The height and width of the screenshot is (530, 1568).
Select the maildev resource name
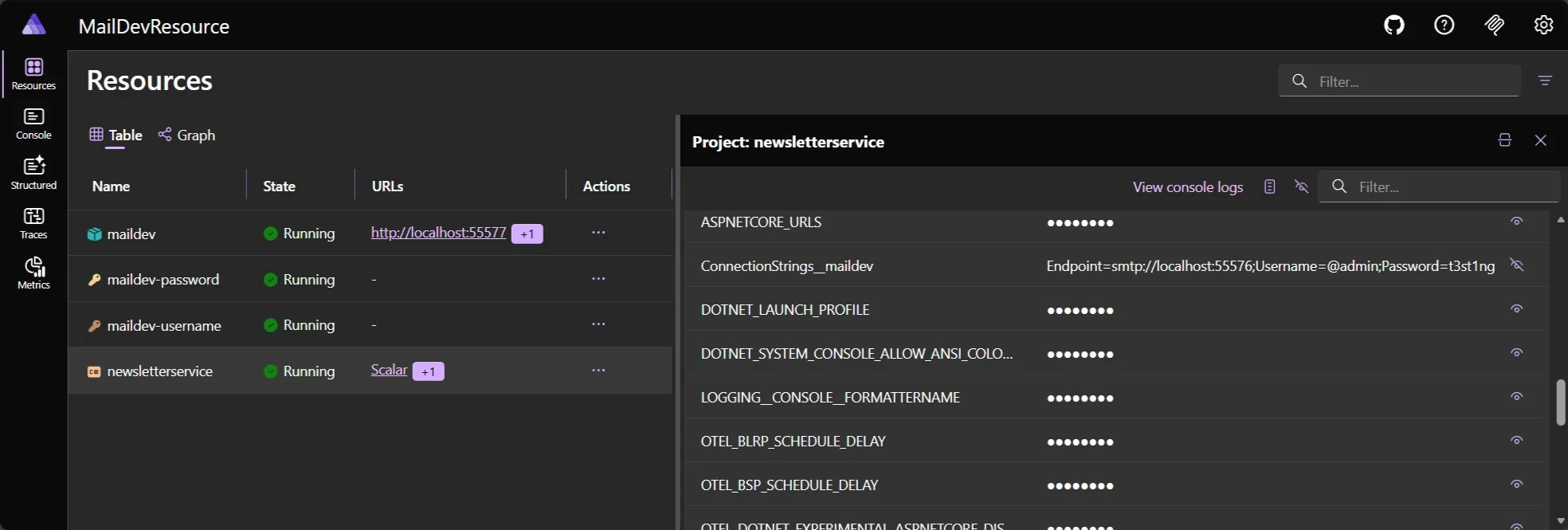tap(131, 234)
